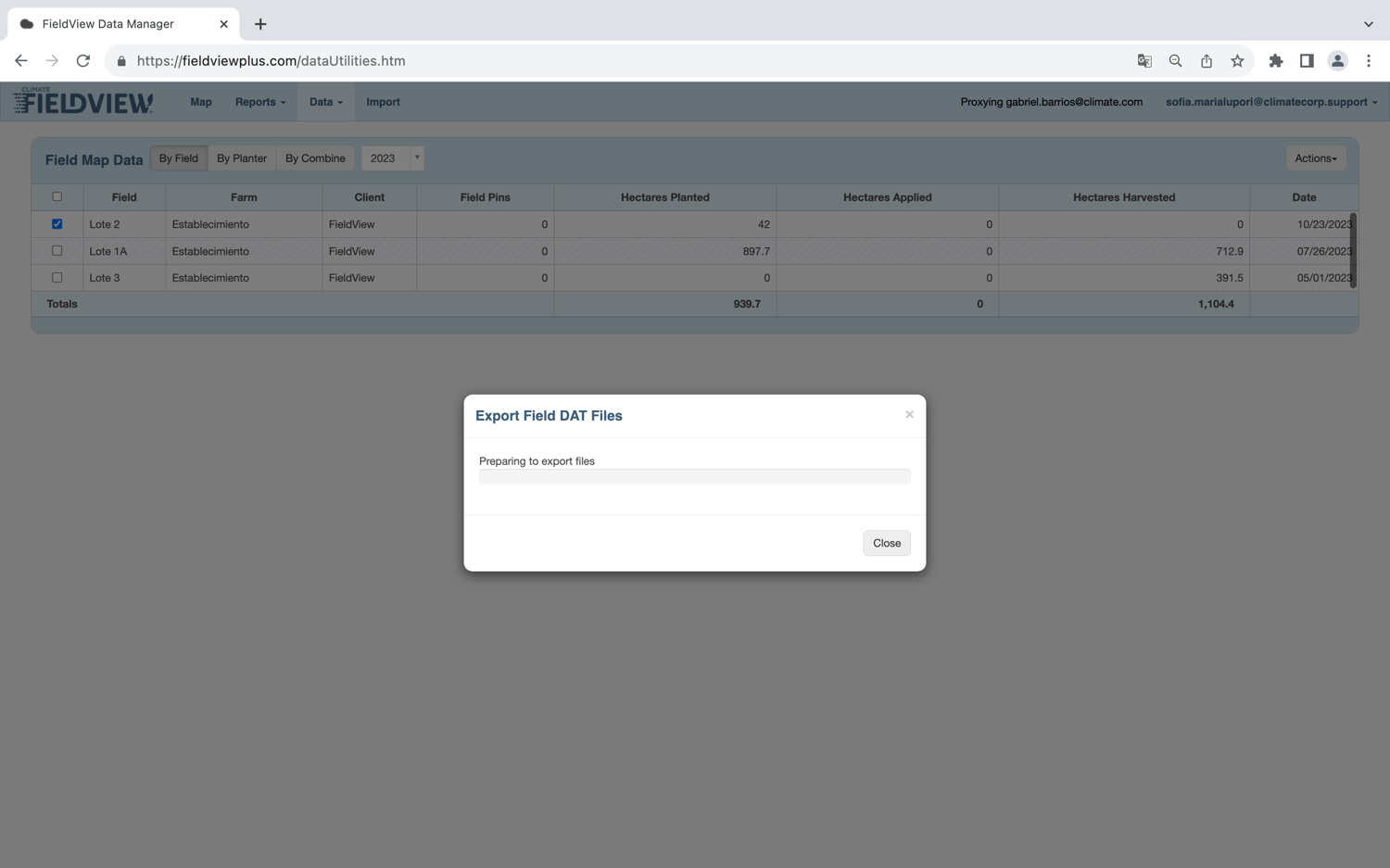Screen dimensions: 1390x868
Task: Click the address bar URL
Action: click(x=271, y=60)
